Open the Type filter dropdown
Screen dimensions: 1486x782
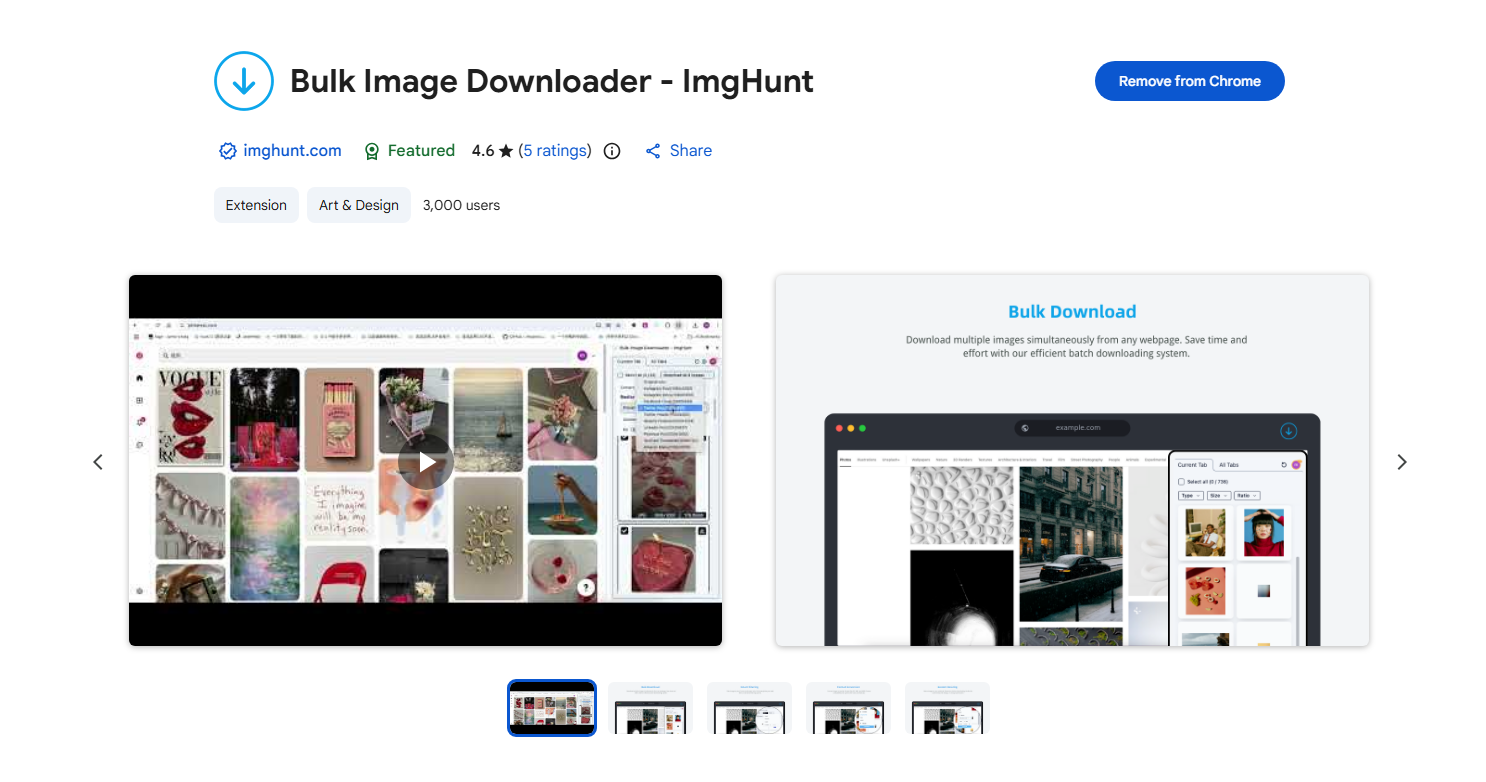click(x=1190, y=496)
